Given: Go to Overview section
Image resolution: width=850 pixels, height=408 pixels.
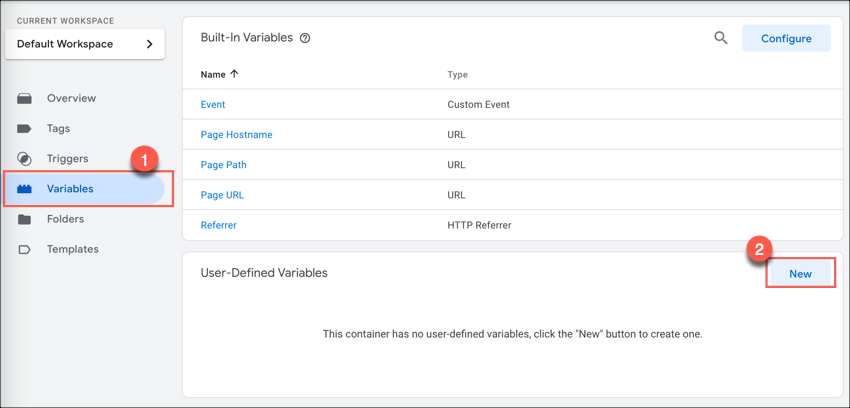Looking at the screenshot, I should 71,99.
